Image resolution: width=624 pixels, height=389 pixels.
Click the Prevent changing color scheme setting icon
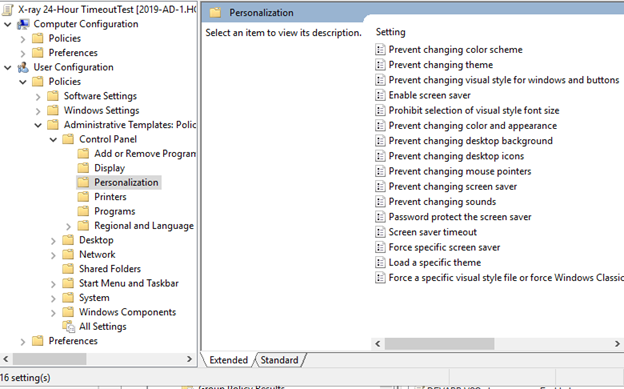380,49
